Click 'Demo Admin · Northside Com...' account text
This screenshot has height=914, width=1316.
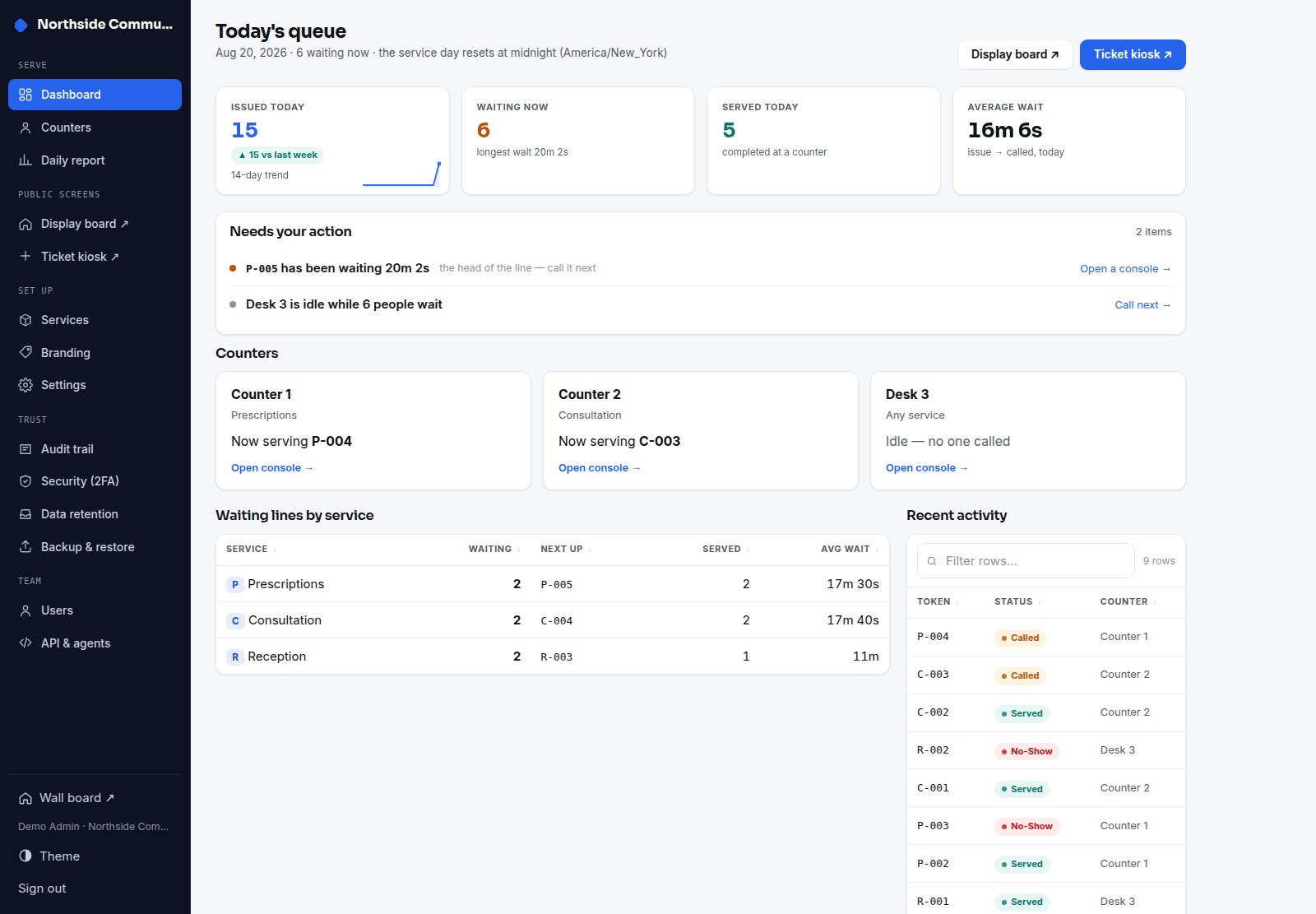click(x=94, y=827)
